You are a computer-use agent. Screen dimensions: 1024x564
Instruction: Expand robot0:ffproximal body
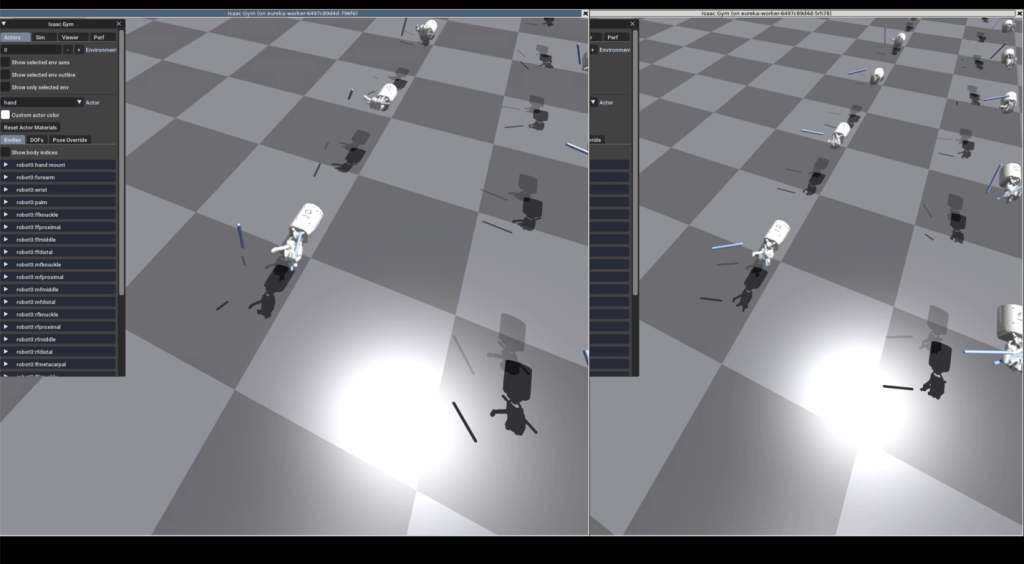coord(6,227)
